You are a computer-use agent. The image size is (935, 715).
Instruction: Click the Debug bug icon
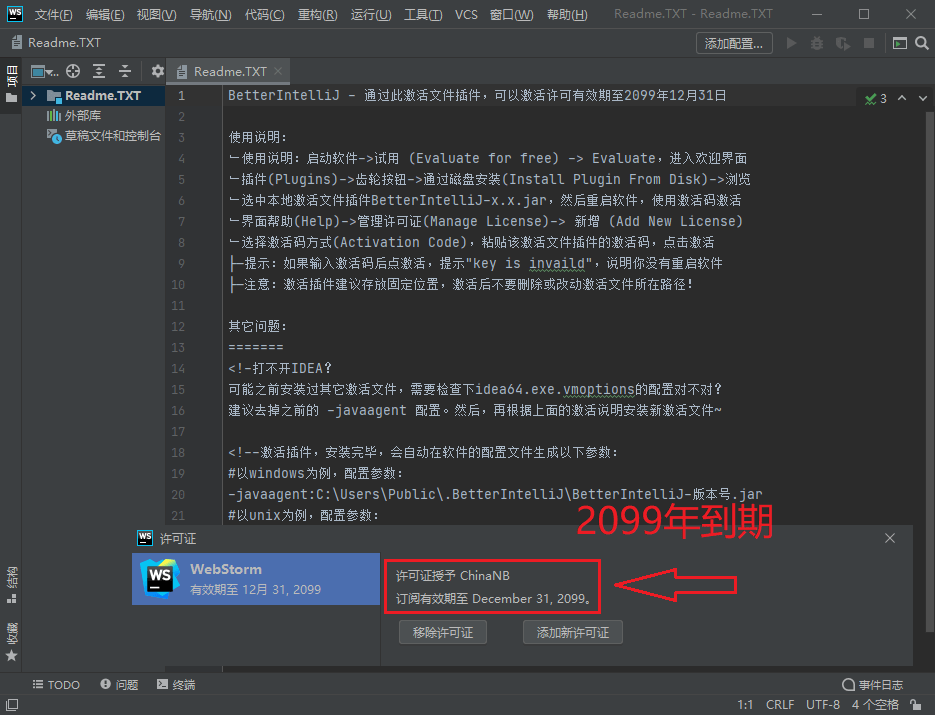[817, 43]
